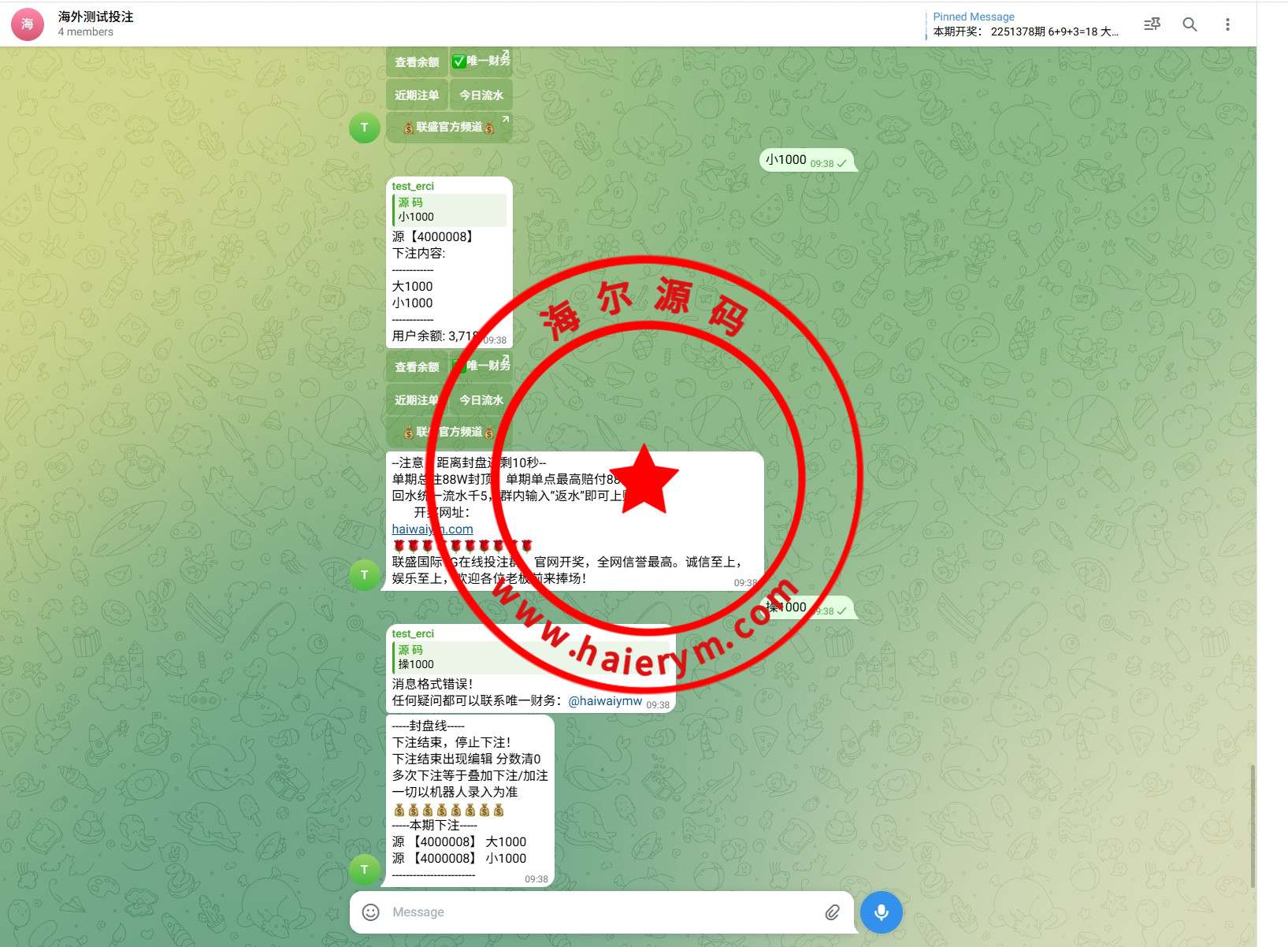Open the top 联盛官方频道 channel button
The width and height of the screenshot is (1288, 947).
[x=449, y=128]
